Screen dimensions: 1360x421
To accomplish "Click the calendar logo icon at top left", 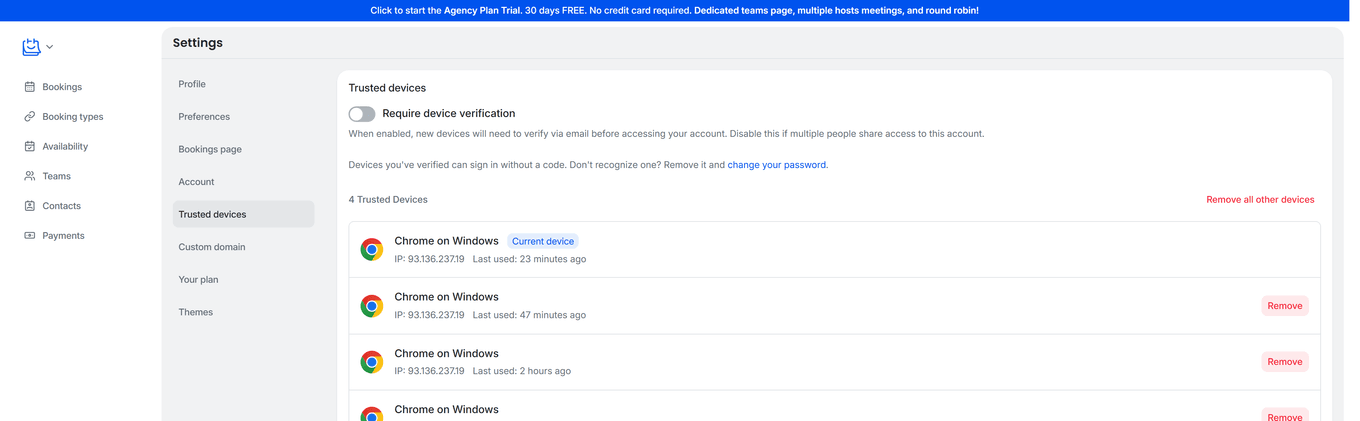I will pyautogui.click(x=31, y=47).
